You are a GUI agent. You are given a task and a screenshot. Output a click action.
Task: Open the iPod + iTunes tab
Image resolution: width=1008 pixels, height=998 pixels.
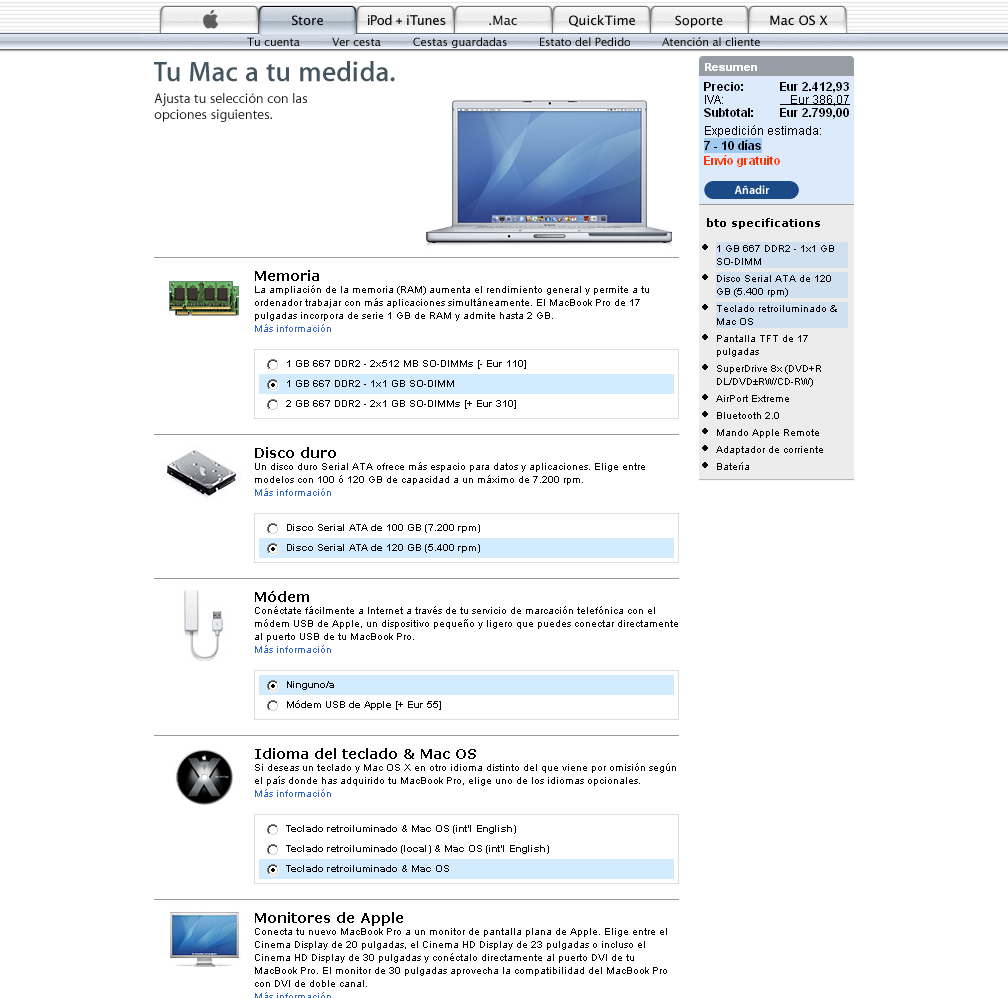pyautogui.click(x=406, y=20)
